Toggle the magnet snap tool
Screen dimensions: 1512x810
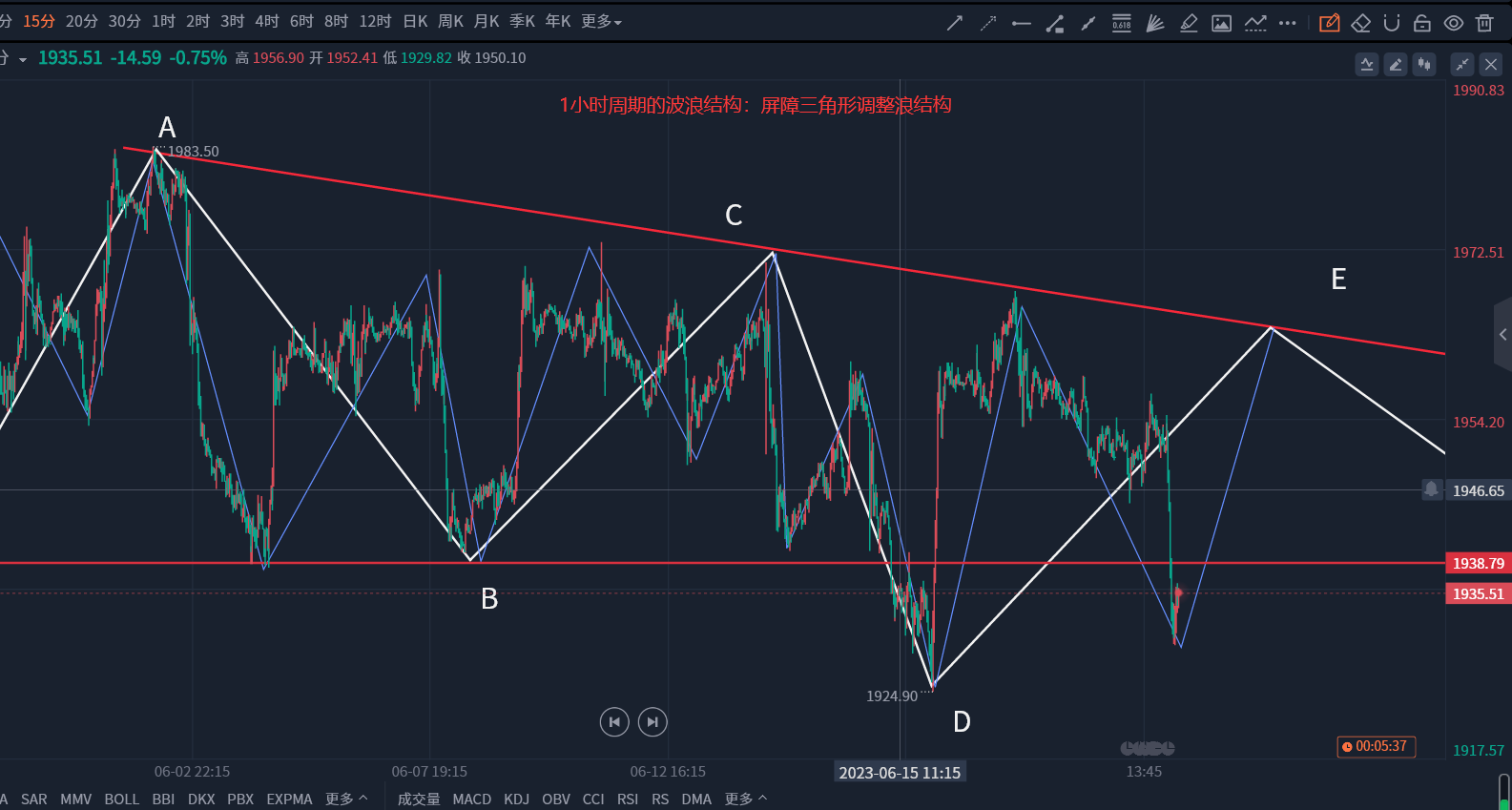[x=1392, y=23]
